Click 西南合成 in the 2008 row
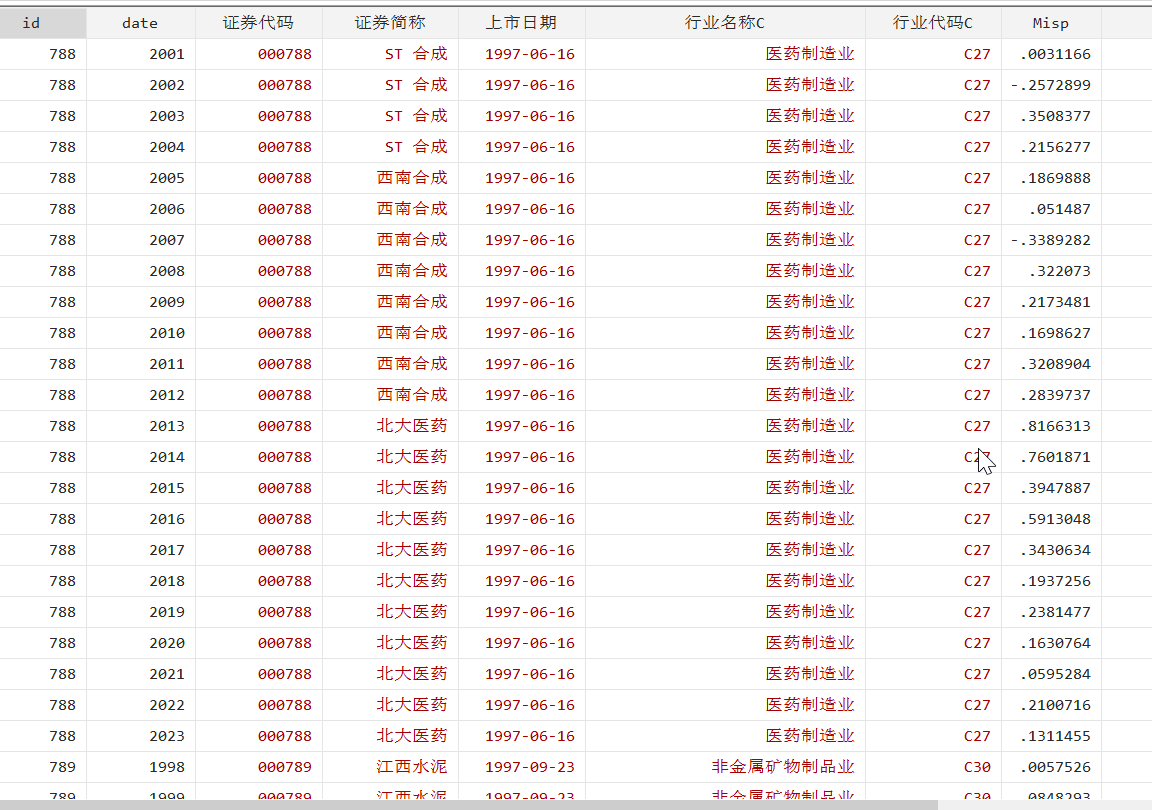This screenshot has height=810, width=1152. (x=412, y=271)
